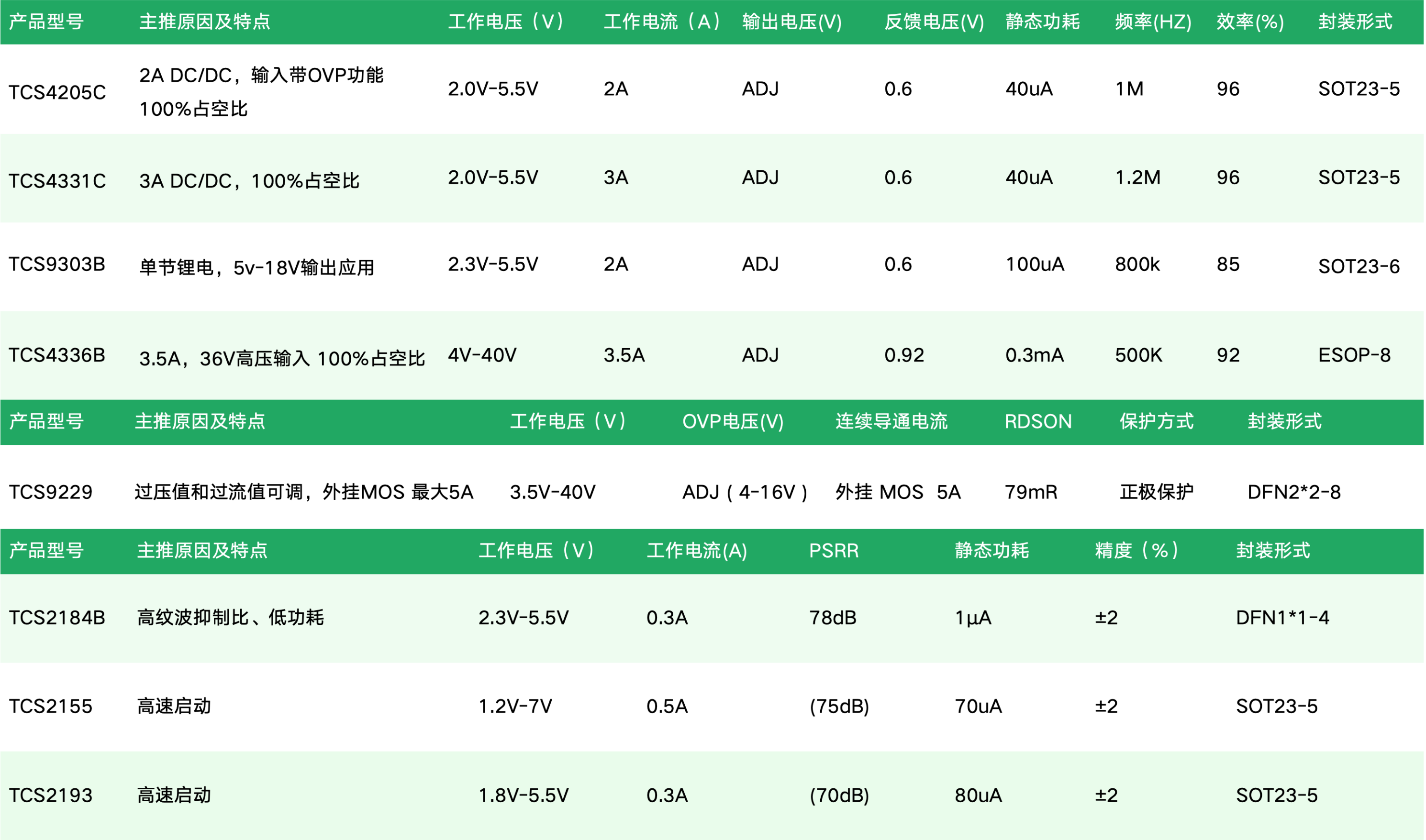Select the 70uA quiescent power value

tap(978, 707)
